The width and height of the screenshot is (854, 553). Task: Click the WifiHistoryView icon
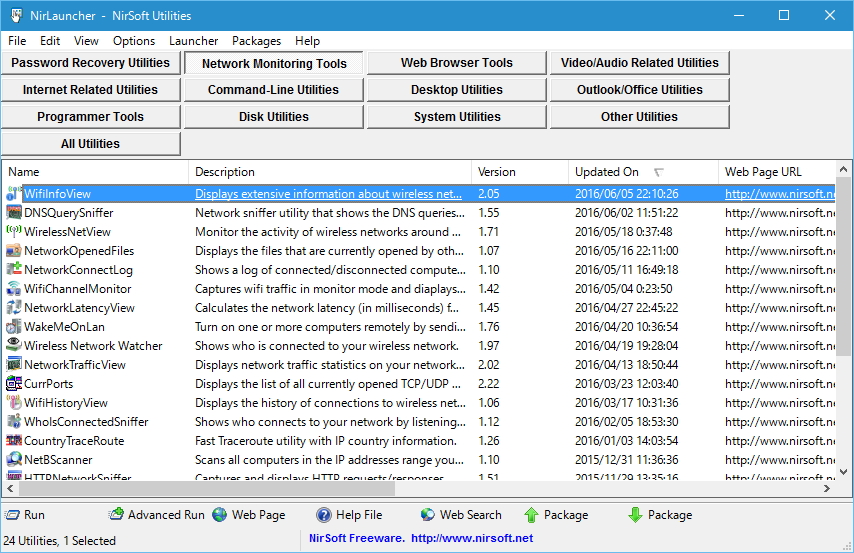pos(14,403)
